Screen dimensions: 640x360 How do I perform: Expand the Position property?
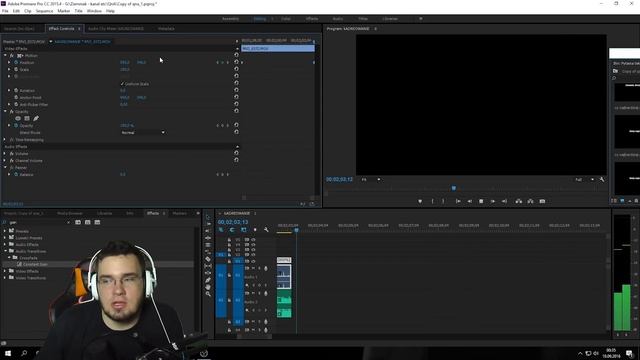point(9,62)
